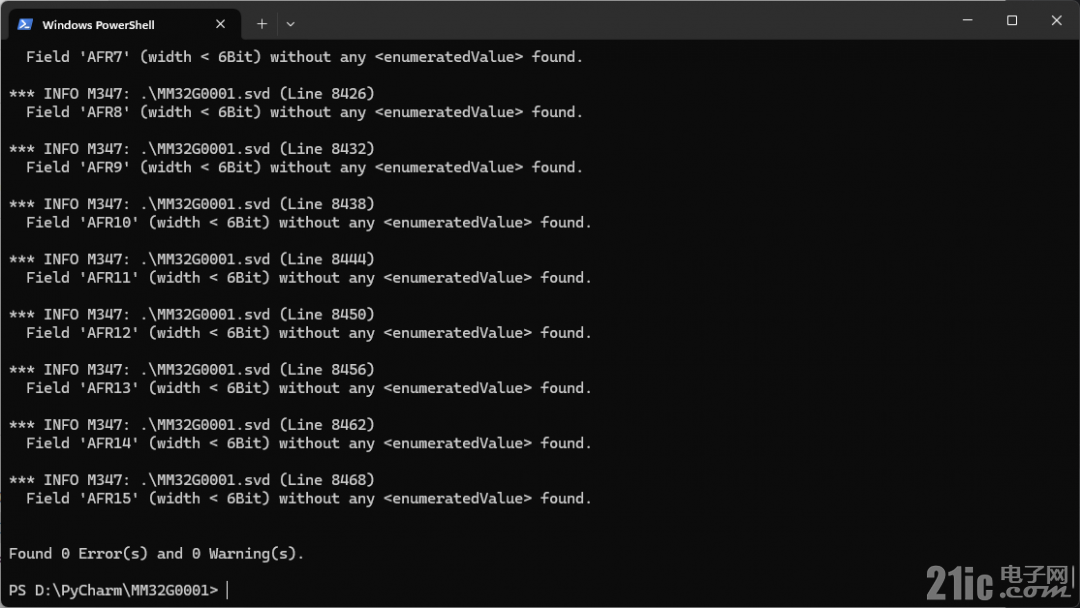
Task: Close the terminal window
Action: click(1057, 21)
